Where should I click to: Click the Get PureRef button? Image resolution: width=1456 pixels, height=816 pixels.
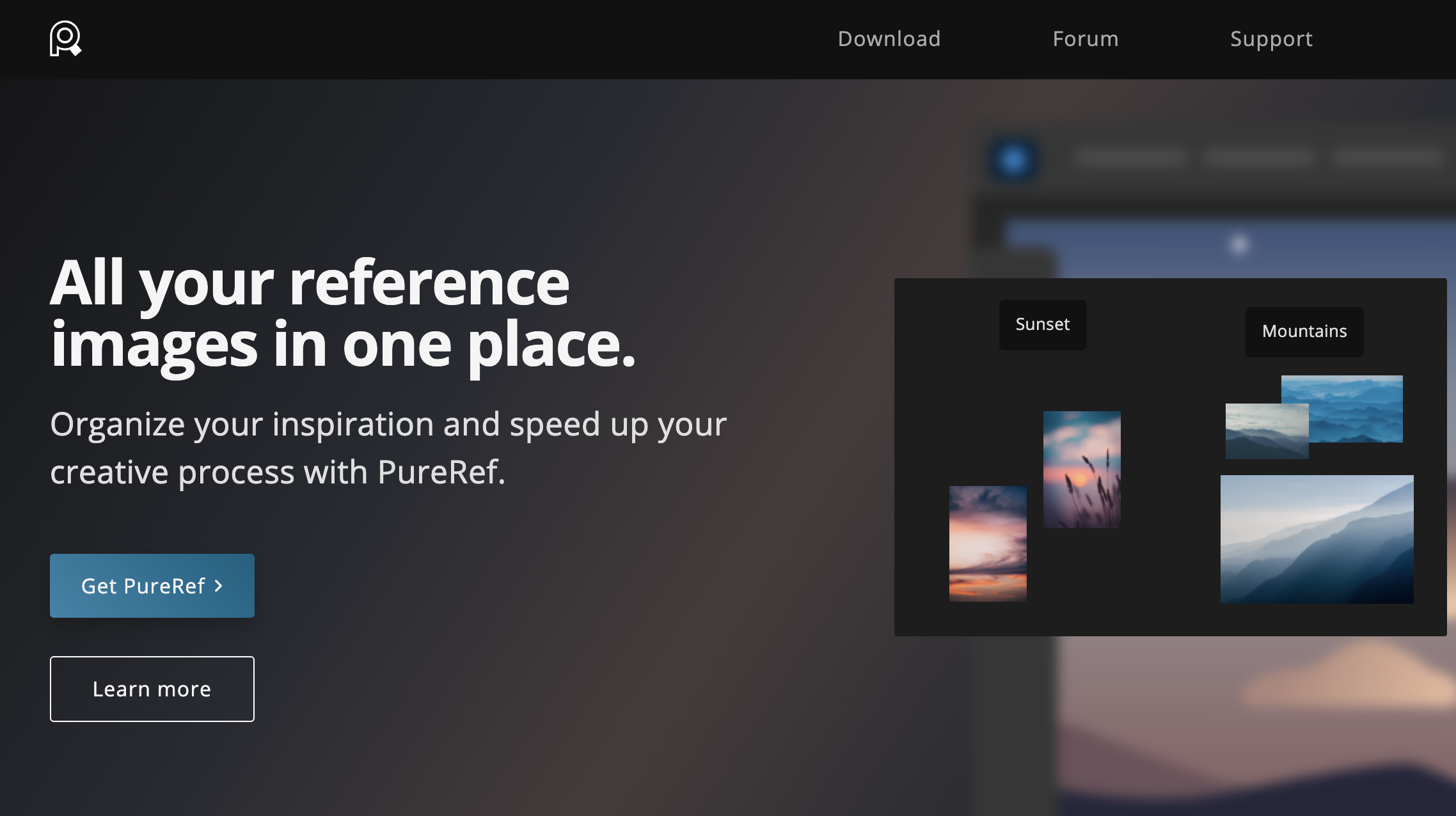152,585
